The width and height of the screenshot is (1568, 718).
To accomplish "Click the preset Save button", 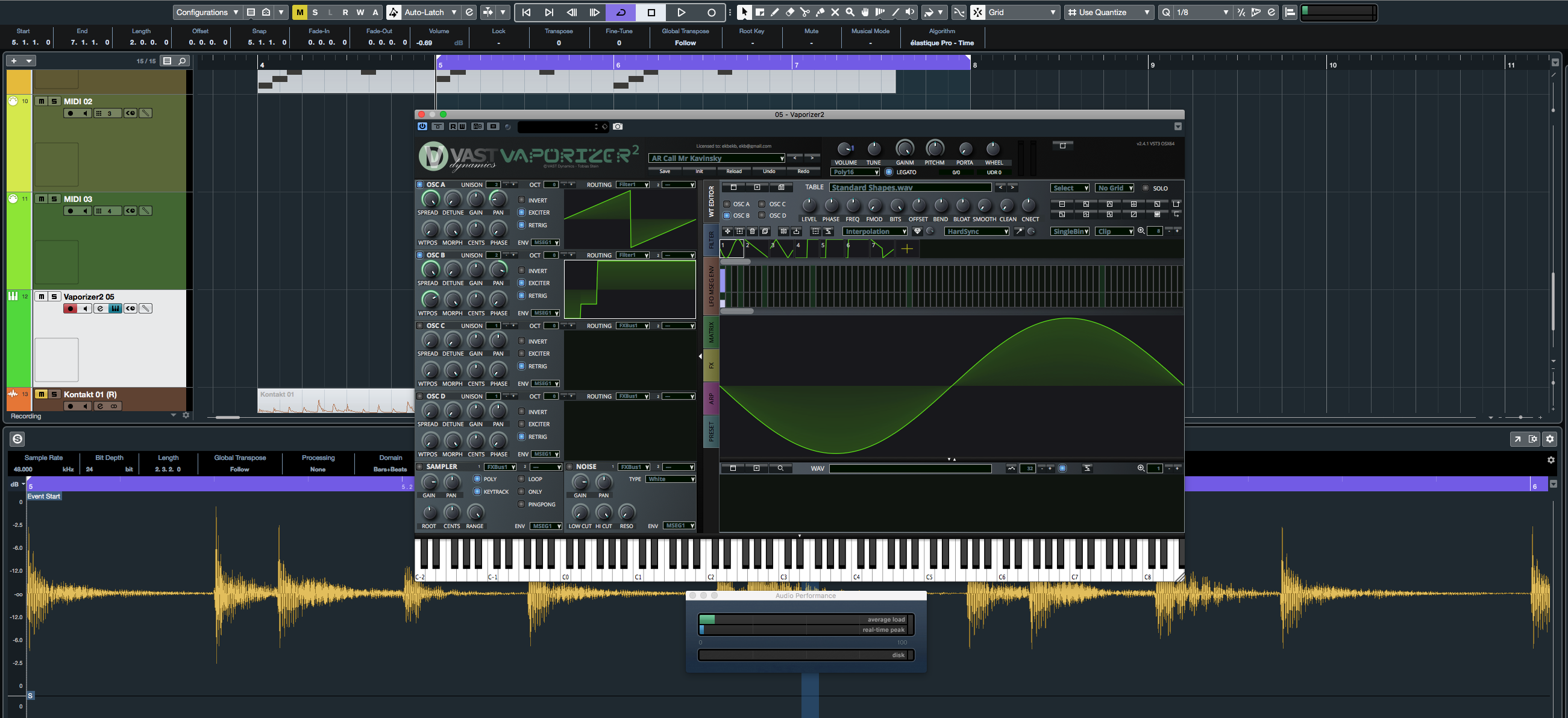I will point(665,172).
